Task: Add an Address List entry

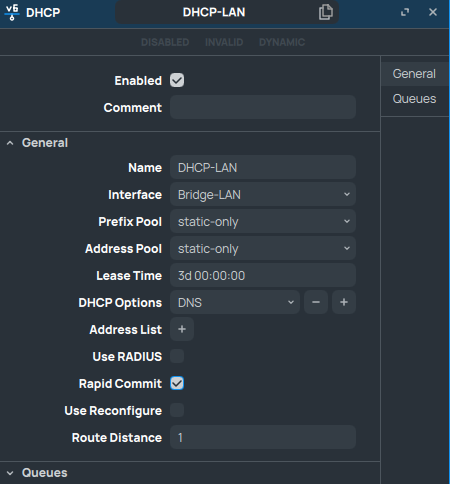Action: click(x=182, y=329)
